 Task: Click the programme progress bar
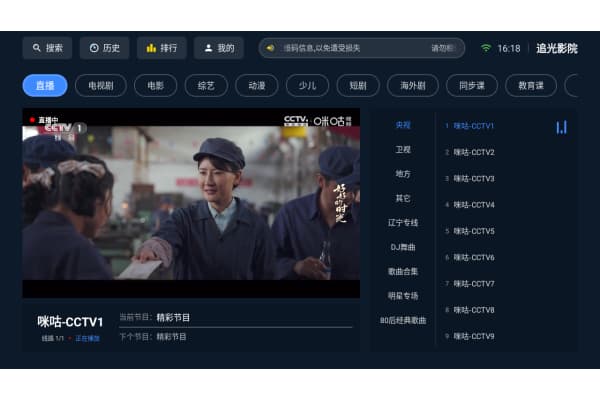tap(235, 327)
